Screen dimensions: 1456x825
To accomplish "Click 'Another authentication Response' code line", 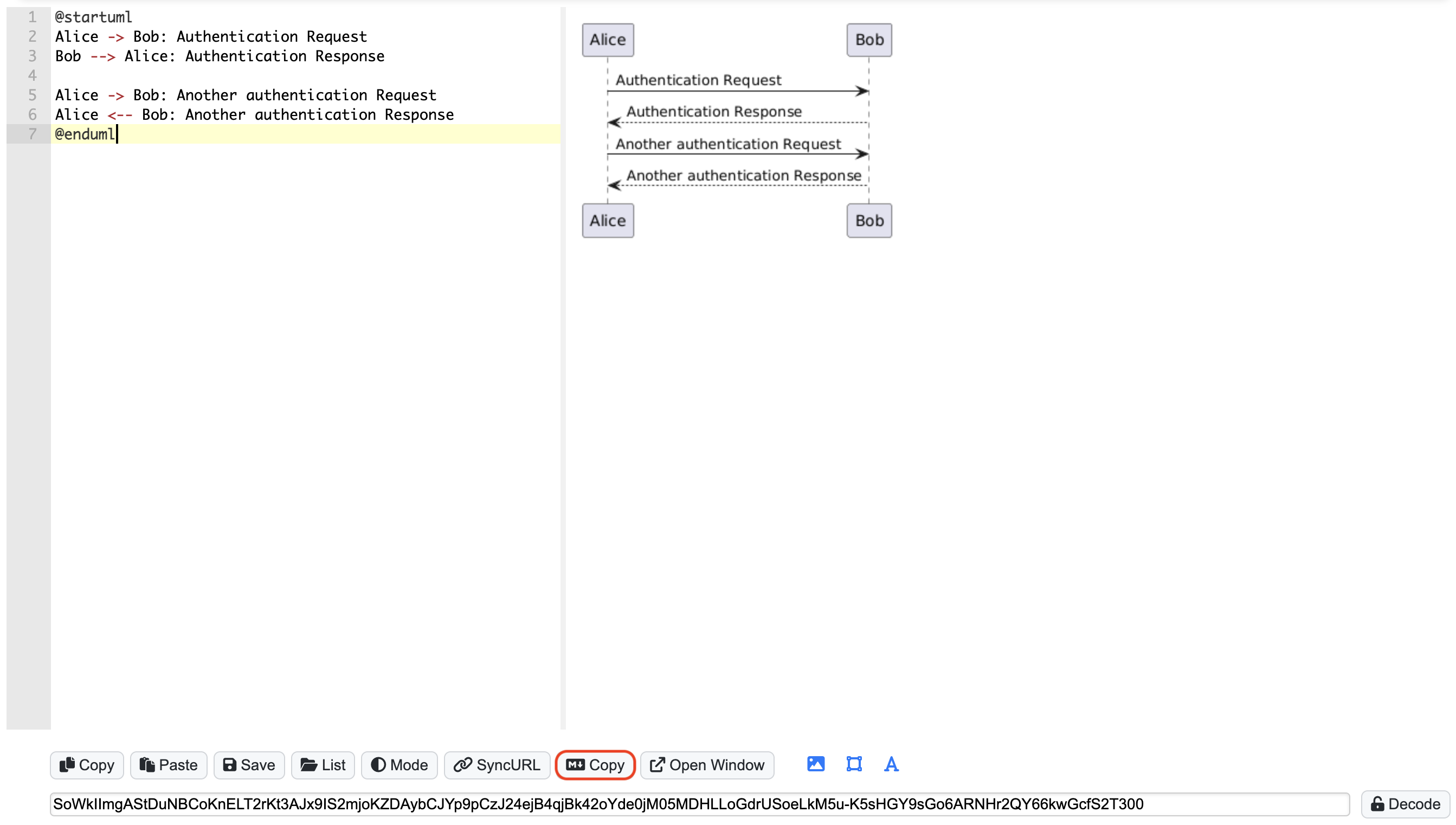I will 254,114.
